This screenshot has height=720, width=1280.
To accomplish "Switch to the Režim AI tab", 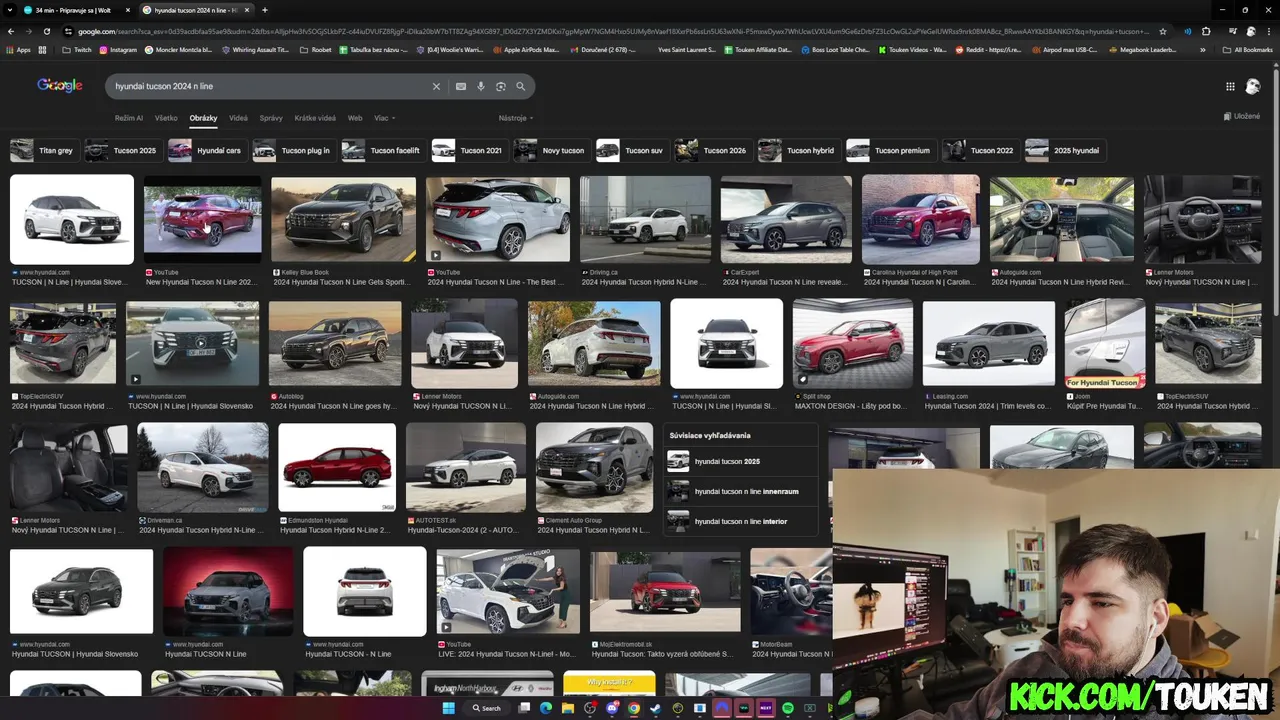I will coord(129,118).
